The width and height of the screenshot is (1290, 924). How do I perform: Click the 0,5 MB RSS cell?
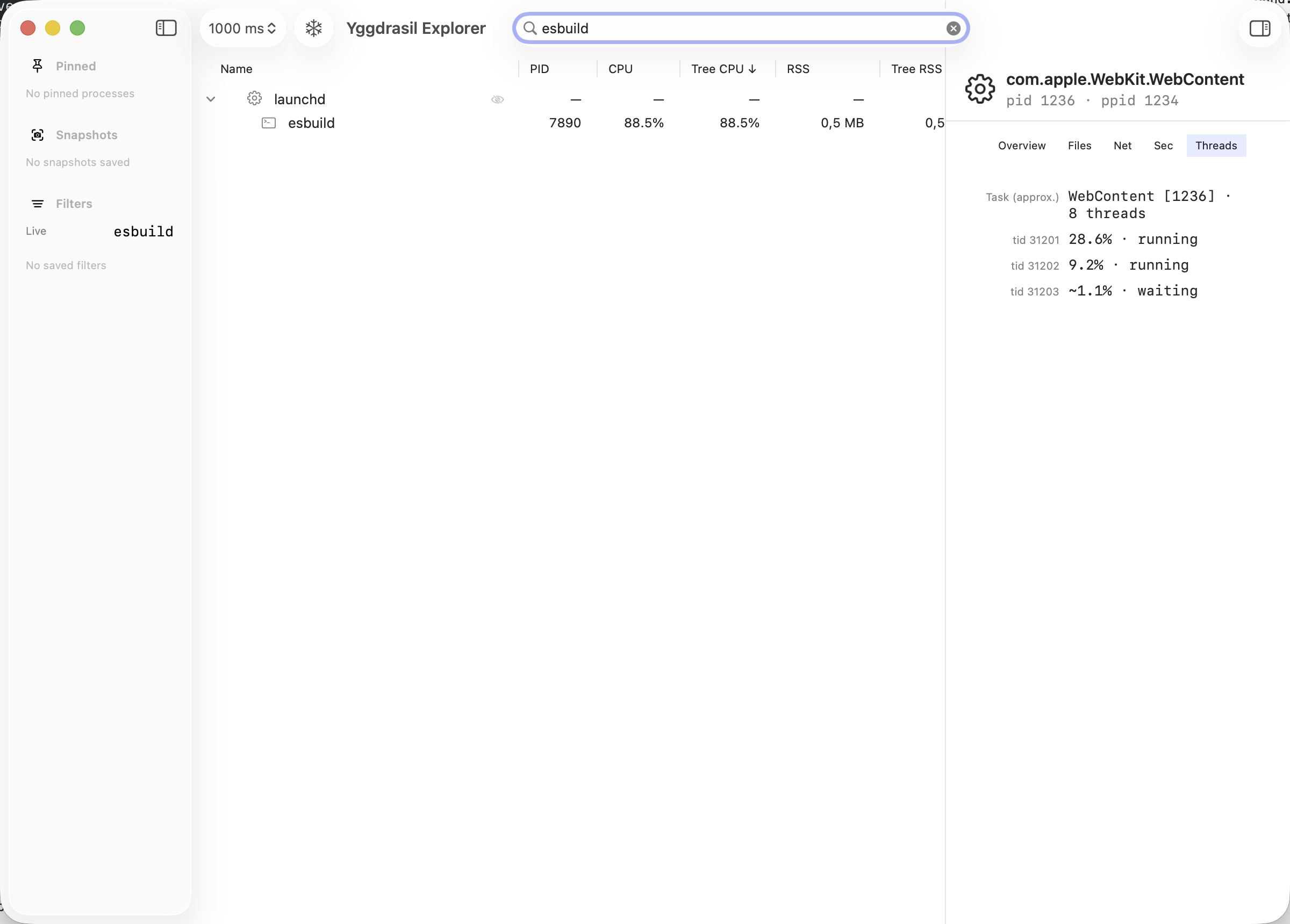[842, 123]
